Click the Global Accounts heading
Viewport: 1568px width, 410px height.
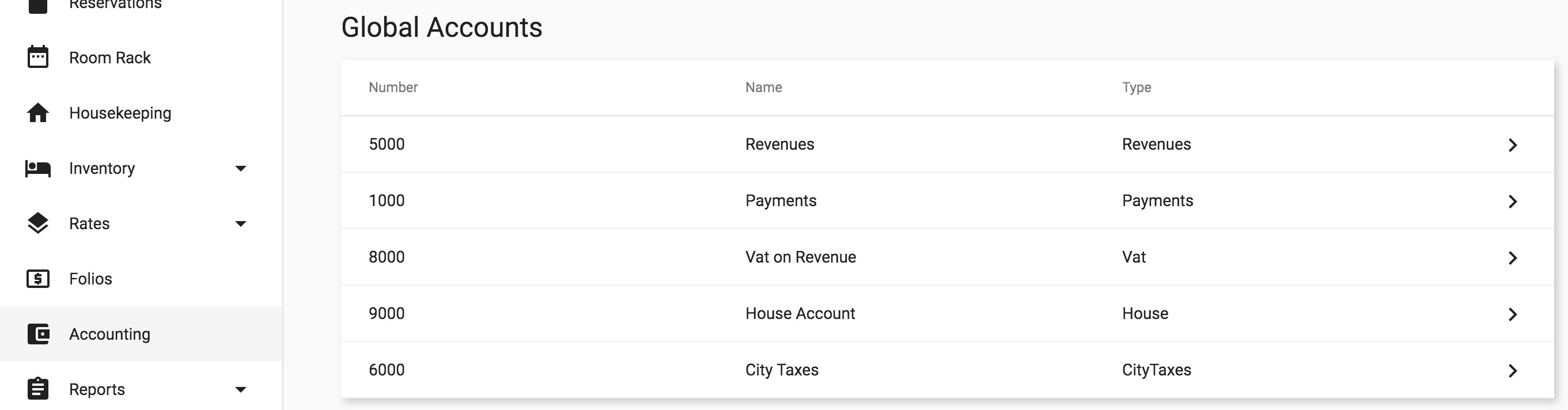tap(441, 28)
